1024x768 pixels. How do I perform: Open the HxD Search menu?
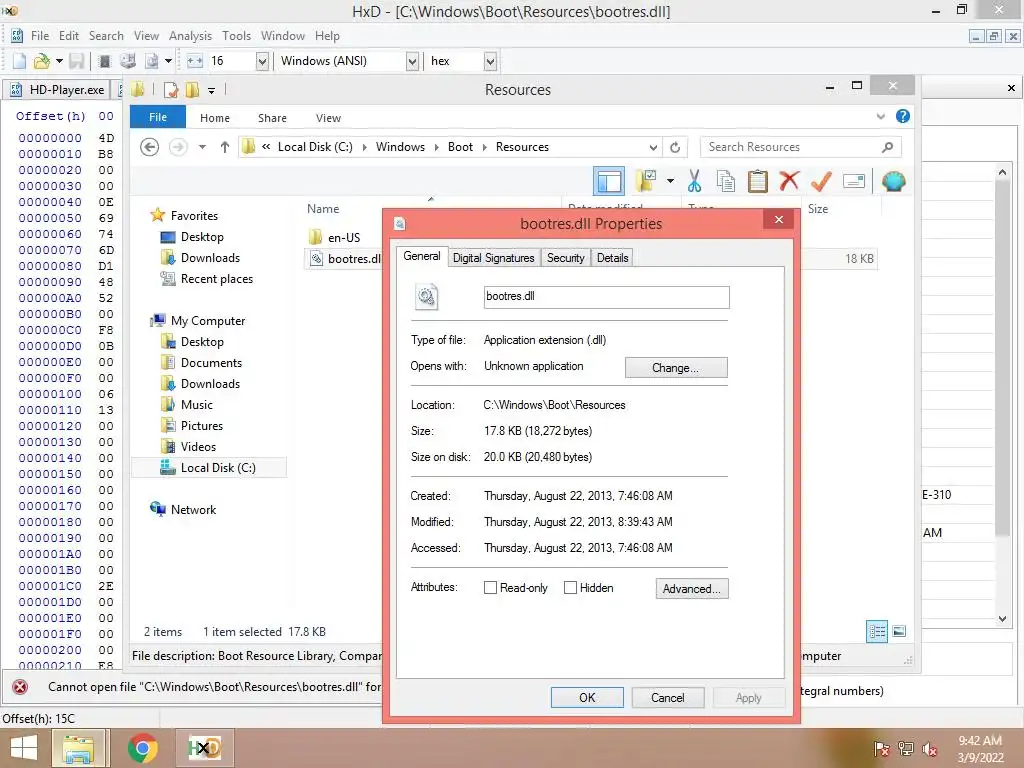click(x=106, y=36)
